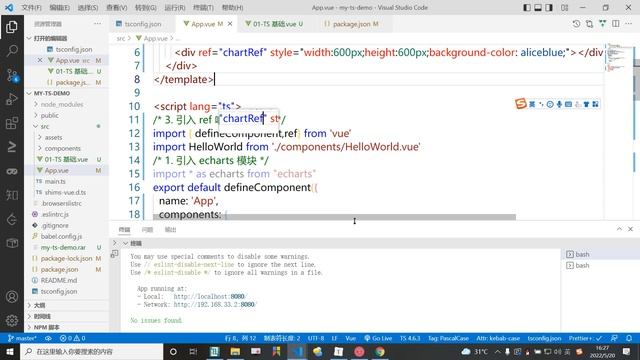Open customize layout icon in title bar
Viewport: 640px width, 360px height.
pyautogui.click(x=564, y=7)
